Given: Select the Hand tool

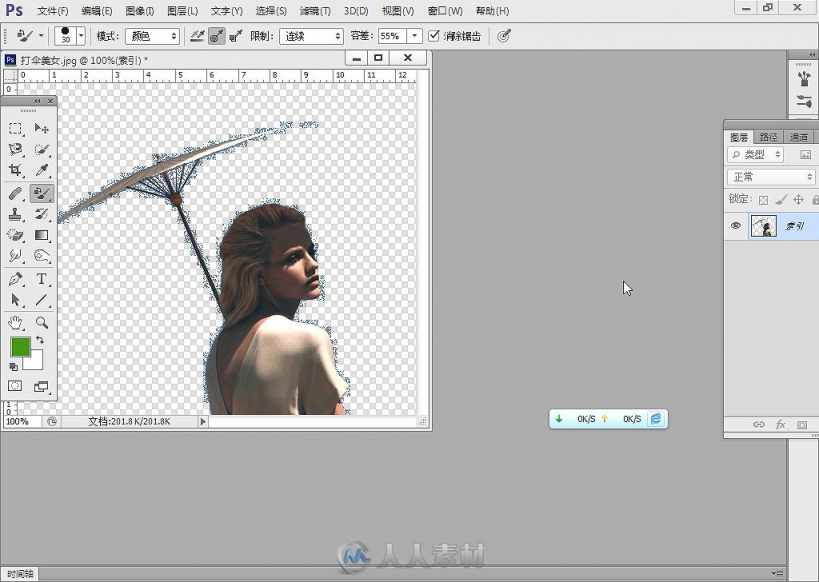Looking at the screenshot, I should pos(15,323).
